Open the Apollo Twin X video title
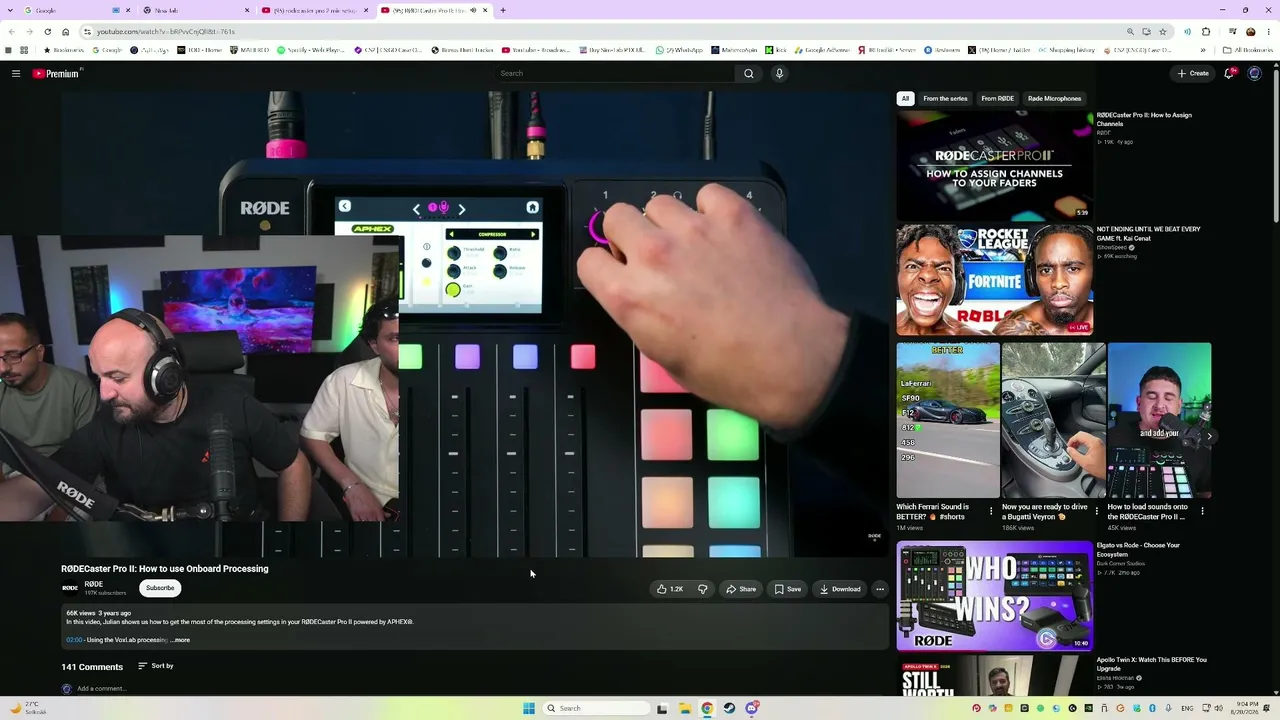 1151,664
